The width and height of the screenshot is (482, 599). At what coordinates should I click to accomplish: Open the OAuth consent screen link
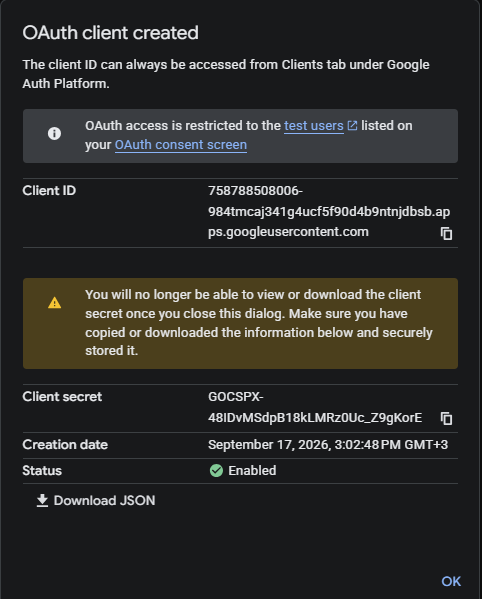point(181,145)
